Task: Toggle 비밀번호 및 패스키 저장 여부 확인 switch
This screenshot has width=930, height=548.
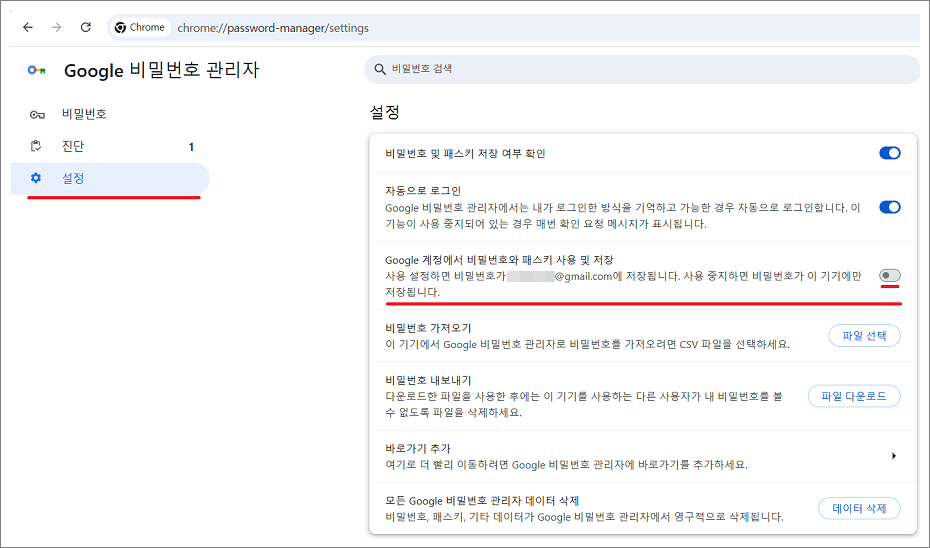Action: (890, 153)
